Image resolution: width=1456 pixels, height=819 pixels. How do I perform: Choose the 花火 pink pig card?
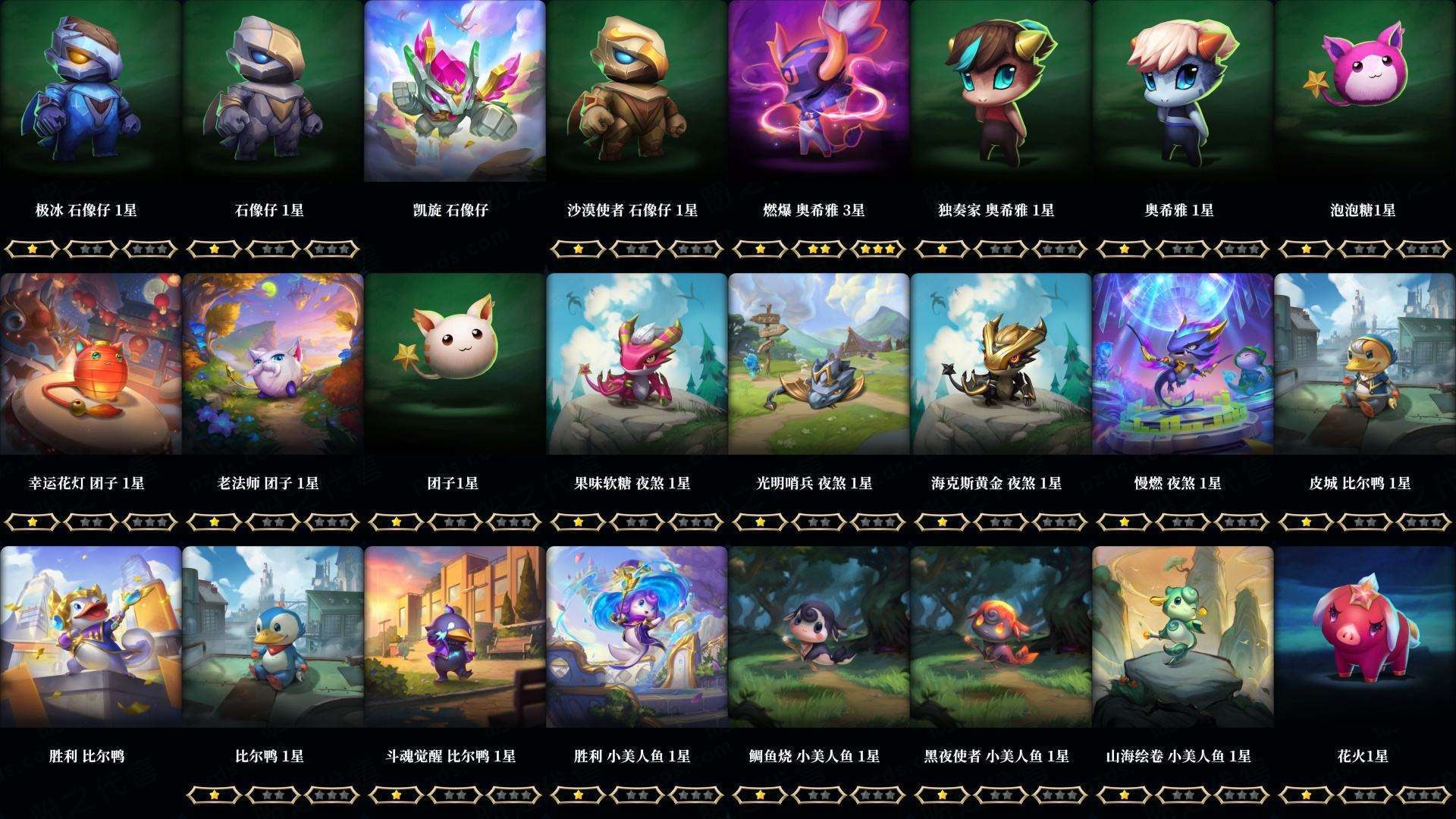(x=1365, y=637)
